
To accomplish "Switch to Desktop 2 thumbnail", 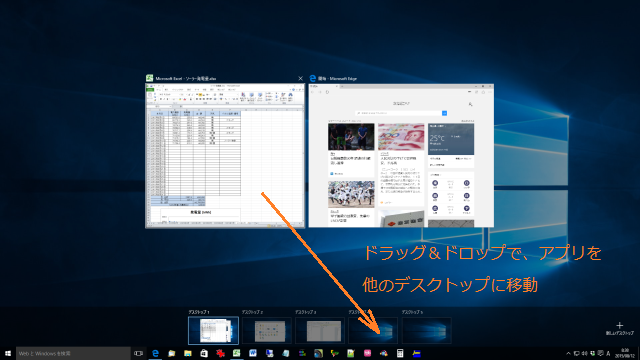I will [x=267, y=331].
